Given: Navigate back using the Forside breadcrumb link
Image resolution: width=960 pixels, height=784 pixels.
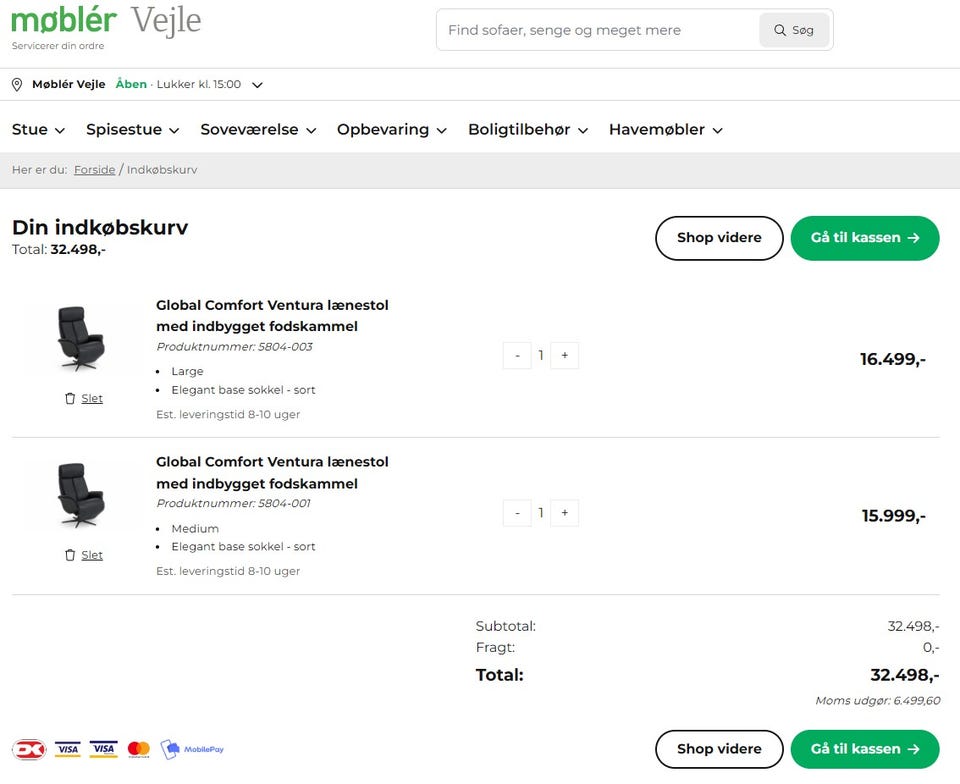Looking at the screenshot, I should coord(94,170).
